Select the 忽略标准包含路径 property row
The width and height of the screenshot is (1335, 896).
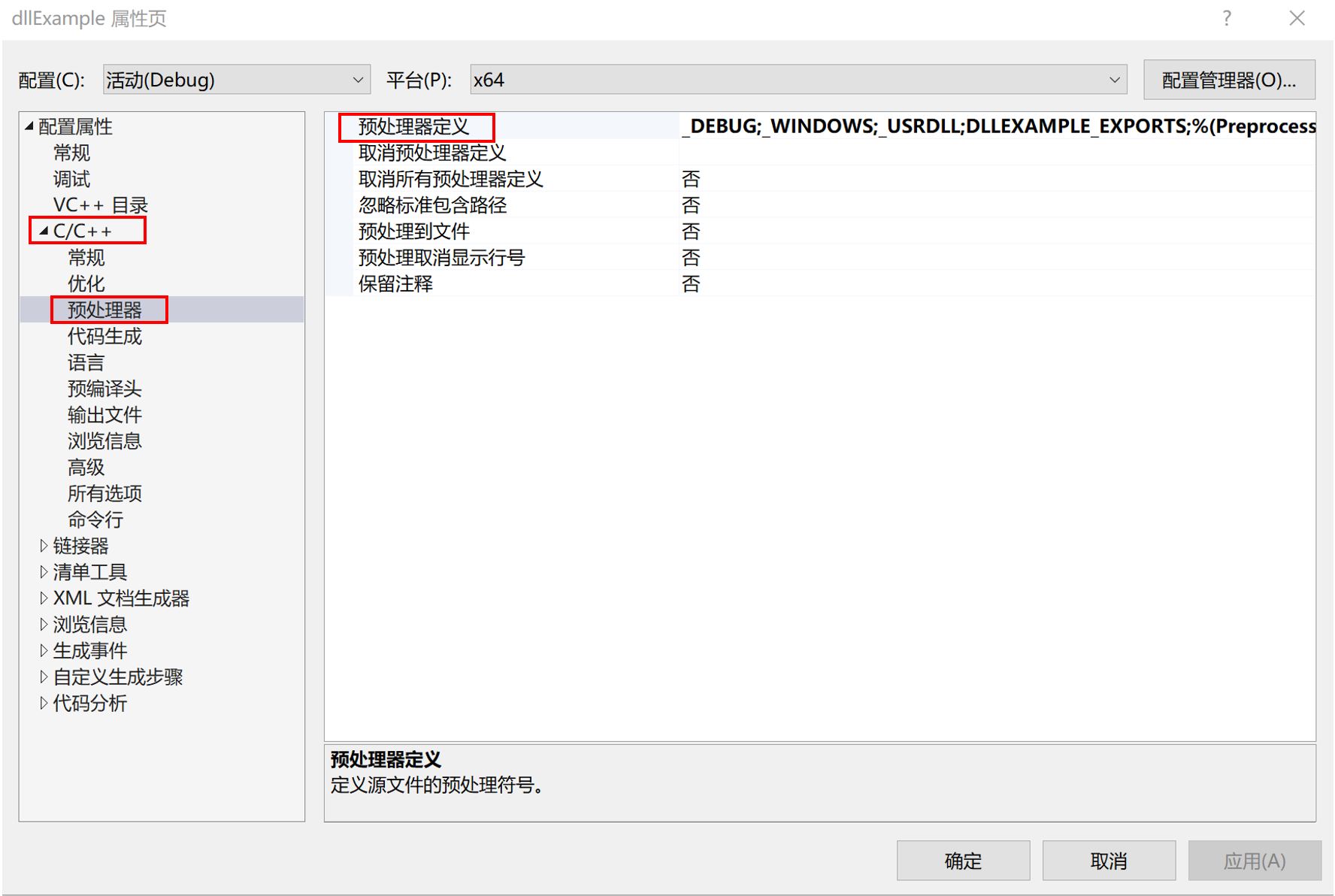click(x=432, y=205)
